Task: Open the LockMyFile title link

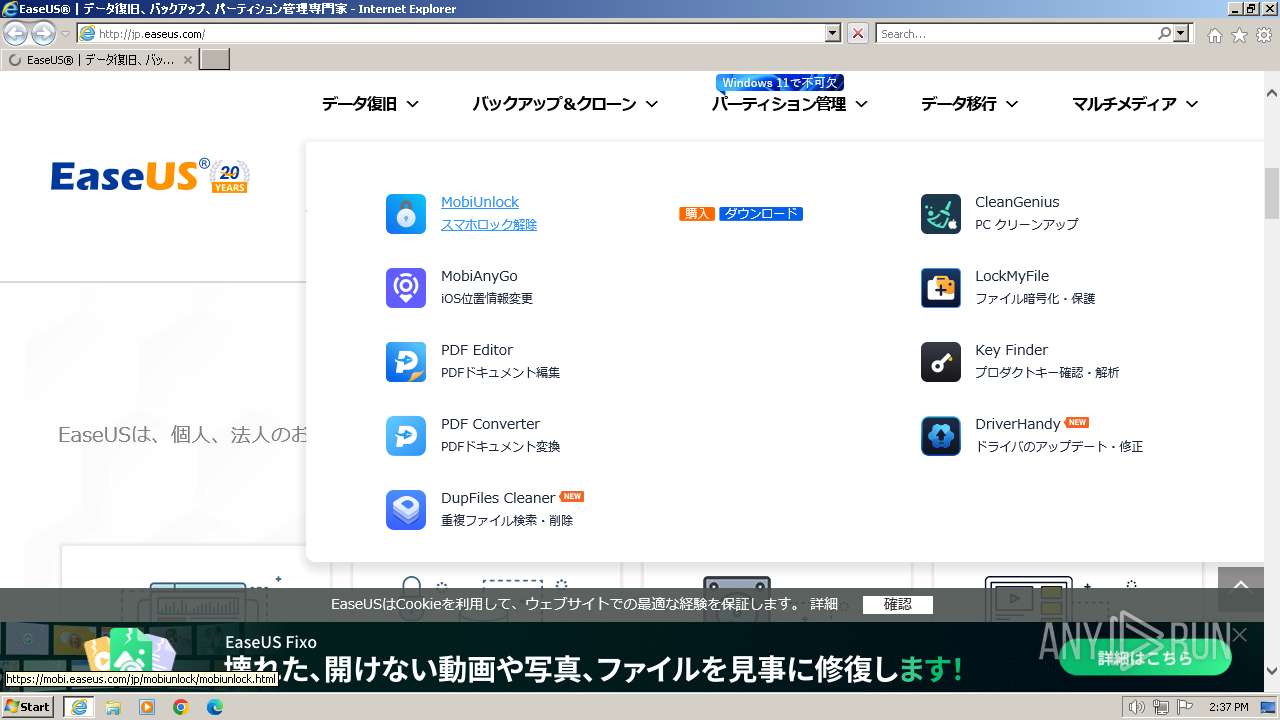Action: (1012, 276)
